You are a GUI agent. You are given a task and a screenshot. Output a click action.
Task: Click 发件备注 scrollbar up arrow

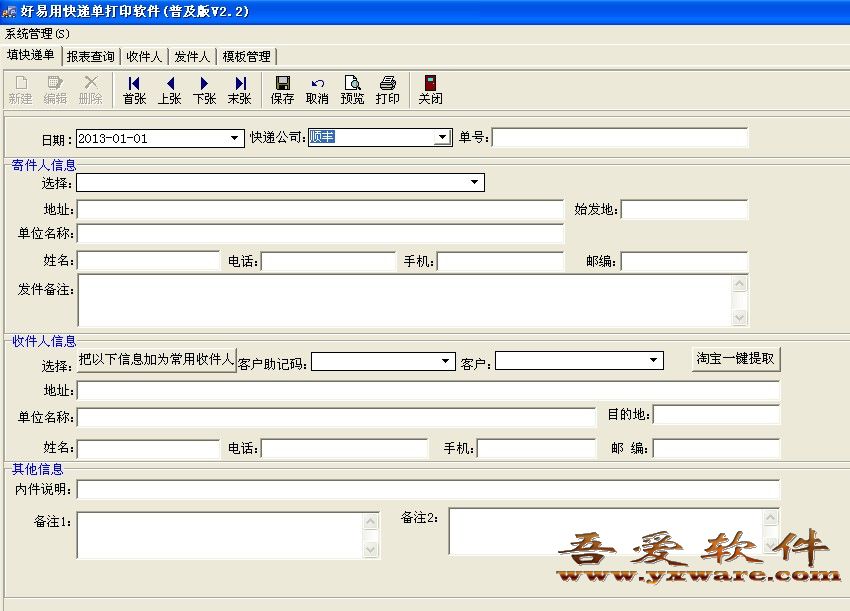tap(739, 284)
